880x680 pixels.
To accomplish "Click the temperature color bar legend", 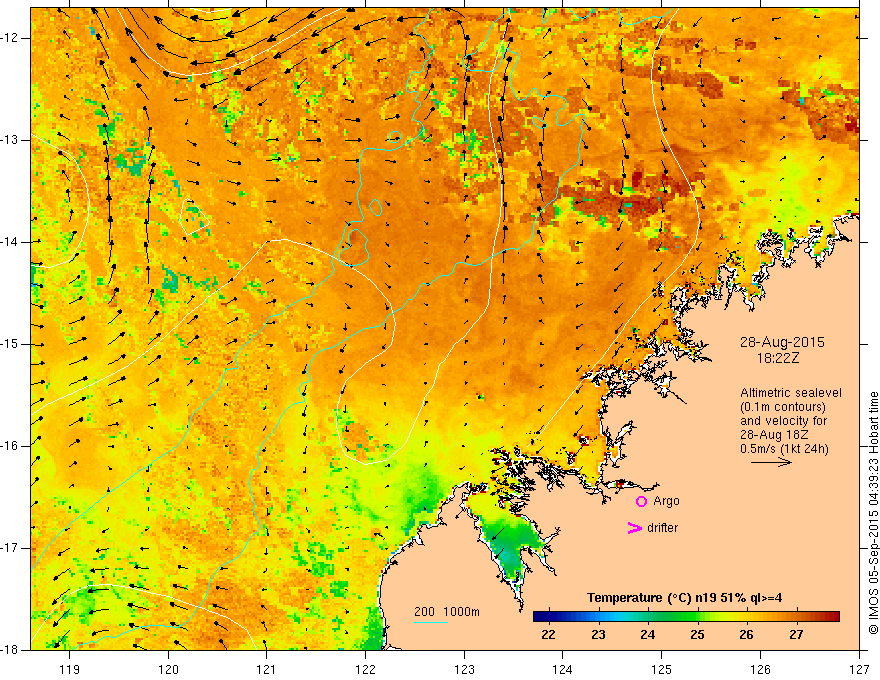I will click(686, 617).
